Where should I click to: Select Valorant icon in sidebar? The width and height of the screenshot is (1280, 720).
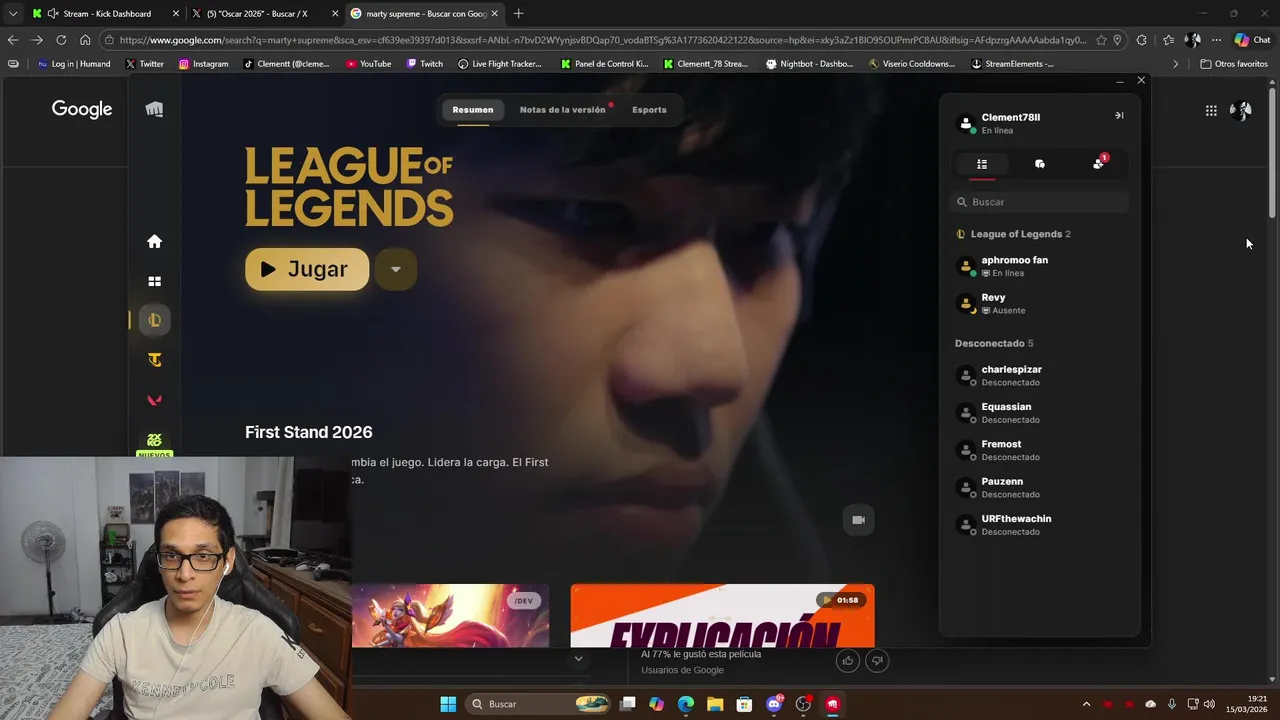[x=154, y=400]
